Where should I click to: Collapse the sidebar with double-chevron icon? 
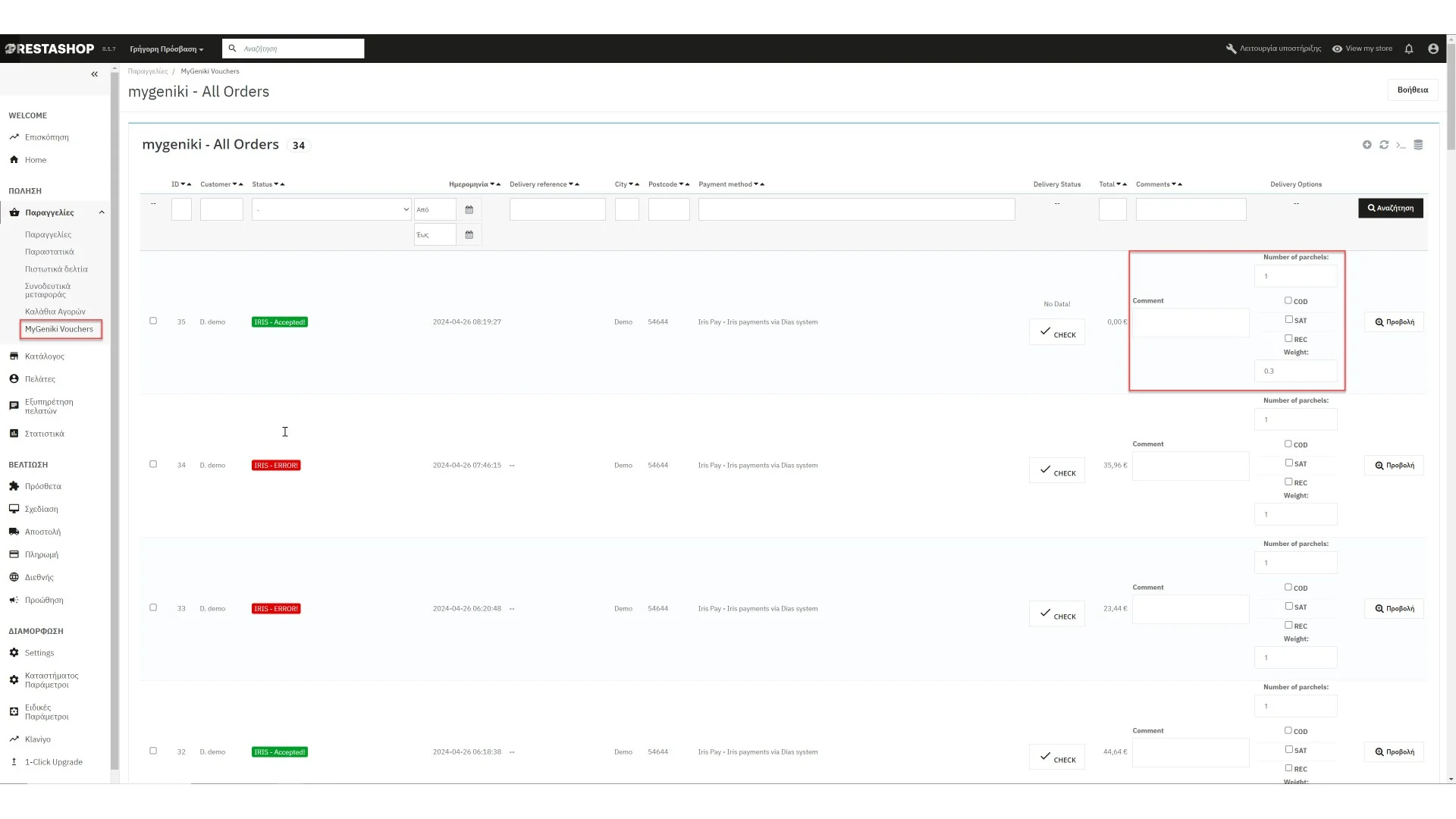click(x=94, y=74)
